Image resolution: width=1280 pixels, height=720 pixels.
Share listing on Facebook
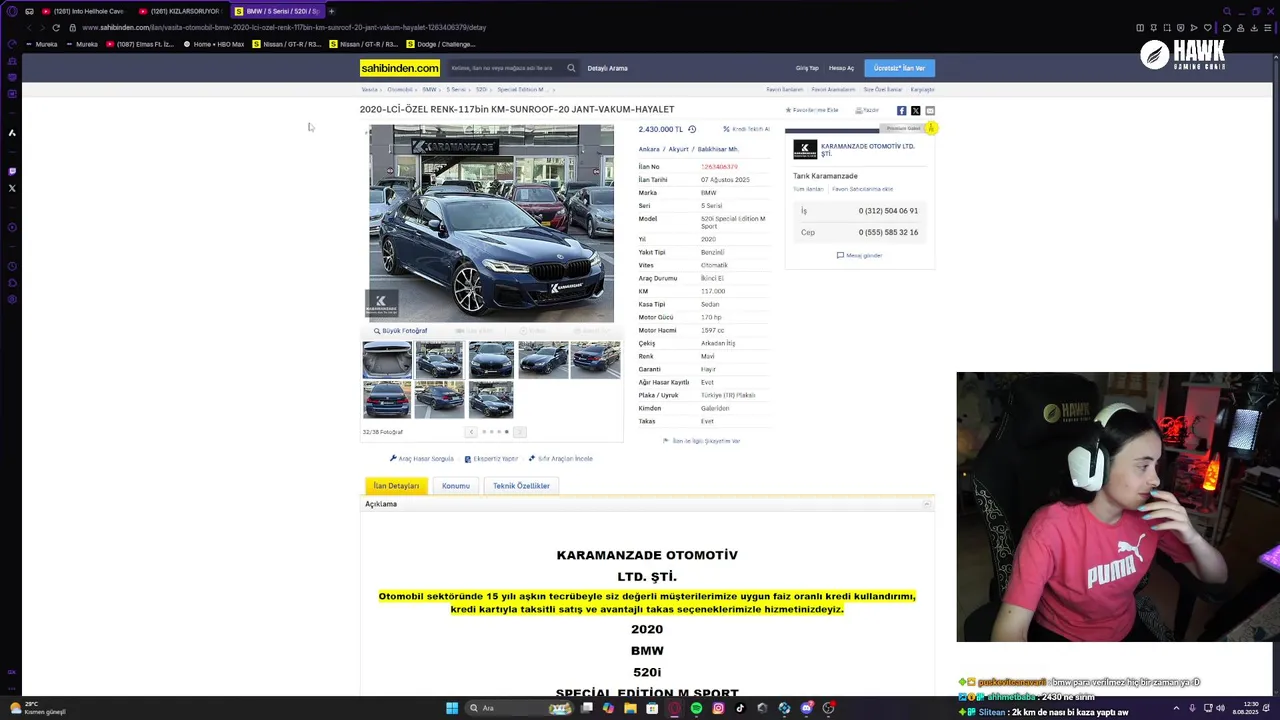point(901,111)
